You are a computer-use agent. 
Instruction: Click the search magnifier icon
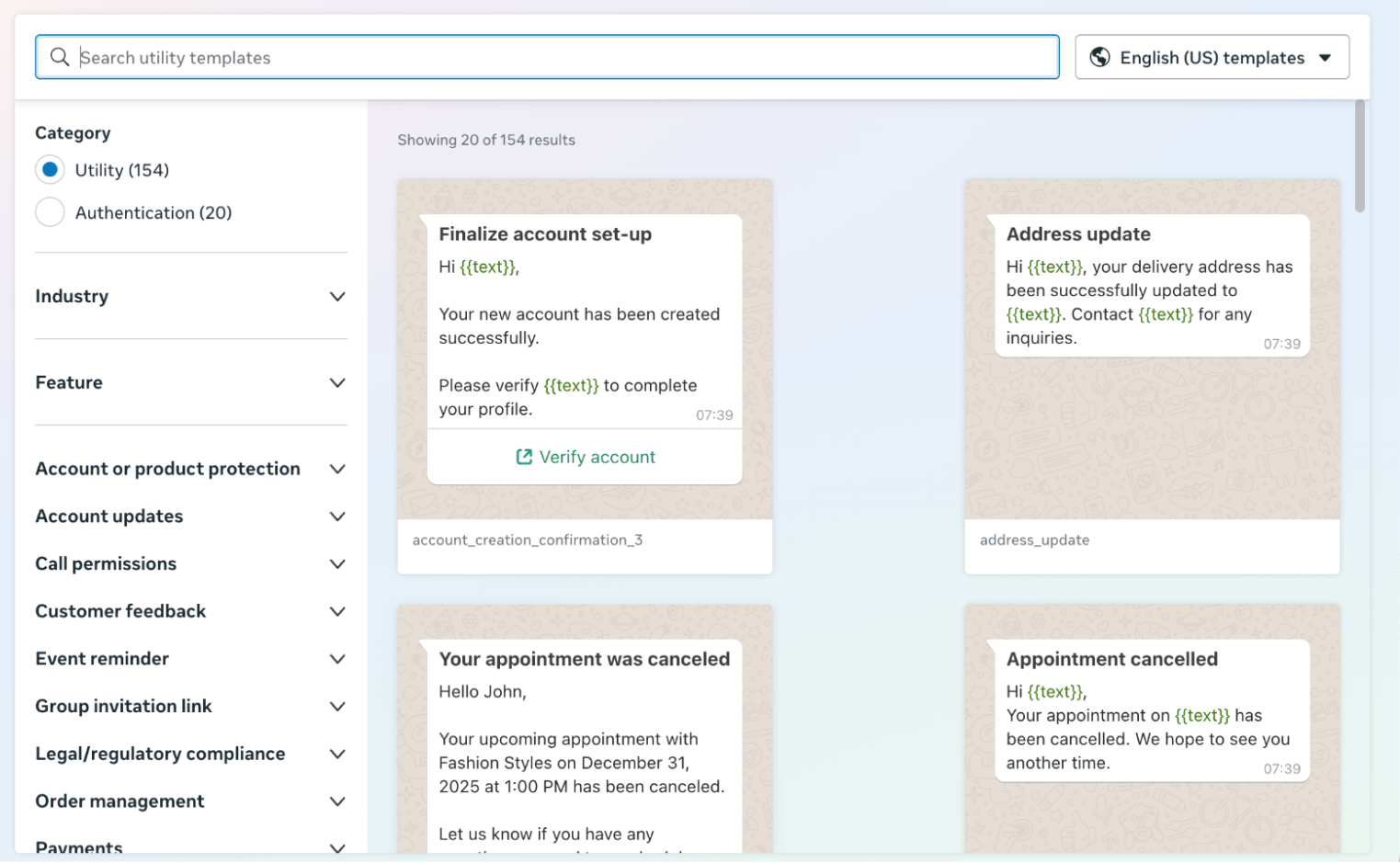click(x=60, y=57)
